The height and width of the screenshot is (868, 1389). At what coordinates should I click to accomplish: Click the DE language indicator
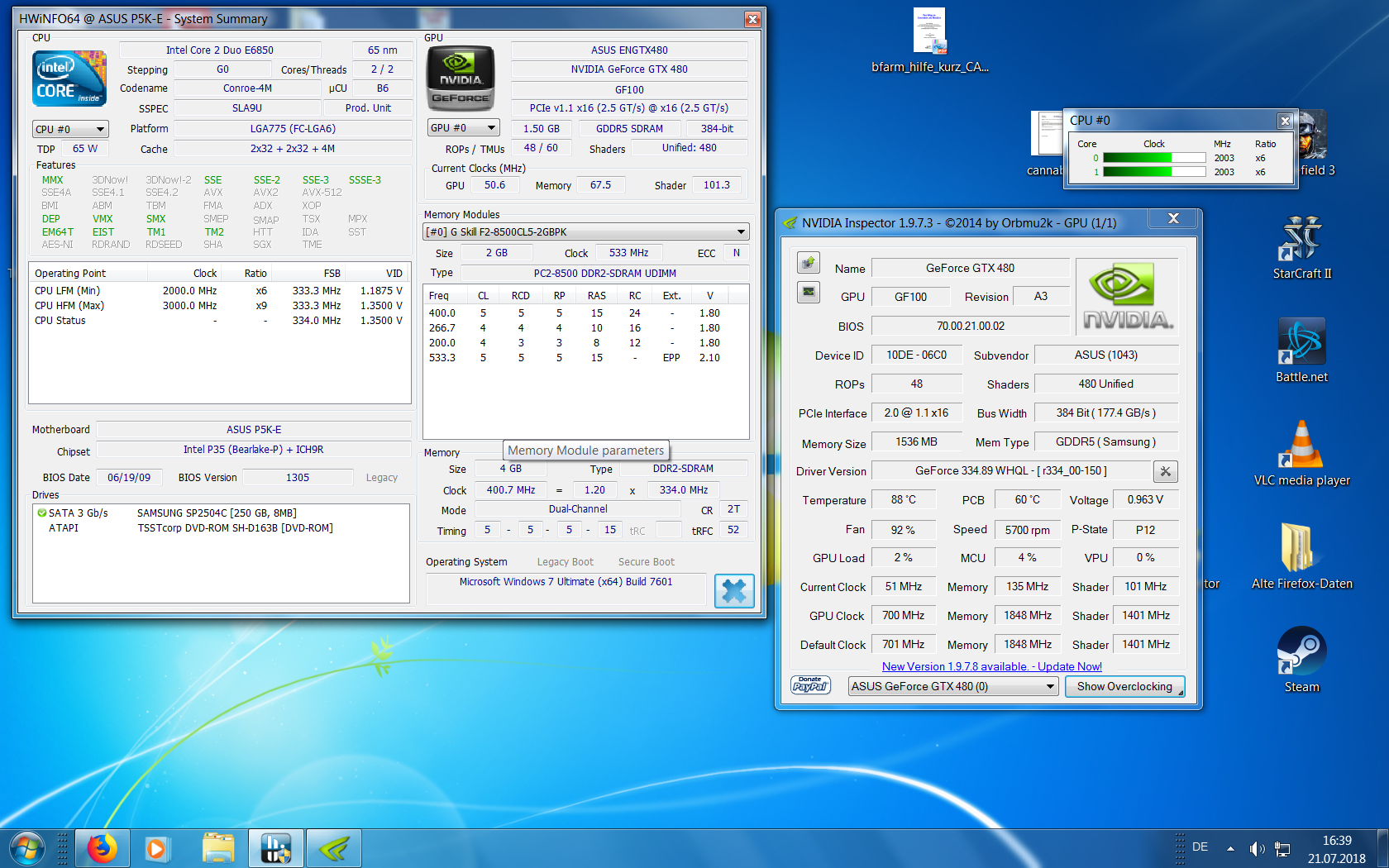click(1200, 847)
